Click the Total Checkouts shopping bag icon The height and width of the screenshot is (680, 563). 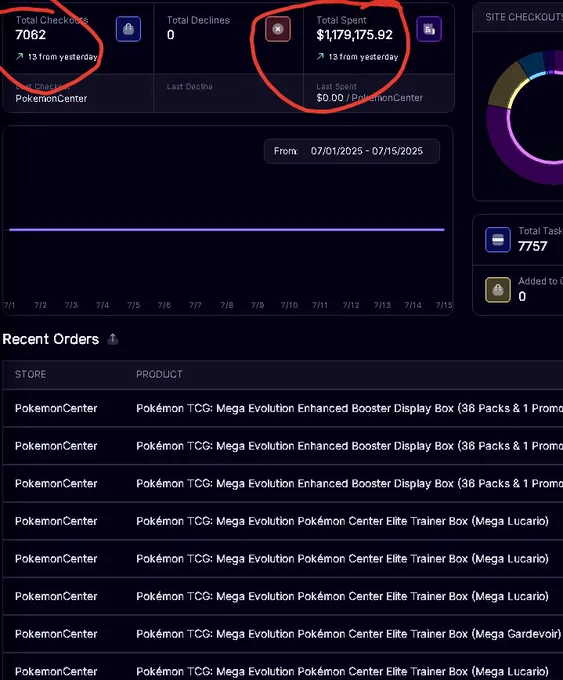click(x=128, y=29)
